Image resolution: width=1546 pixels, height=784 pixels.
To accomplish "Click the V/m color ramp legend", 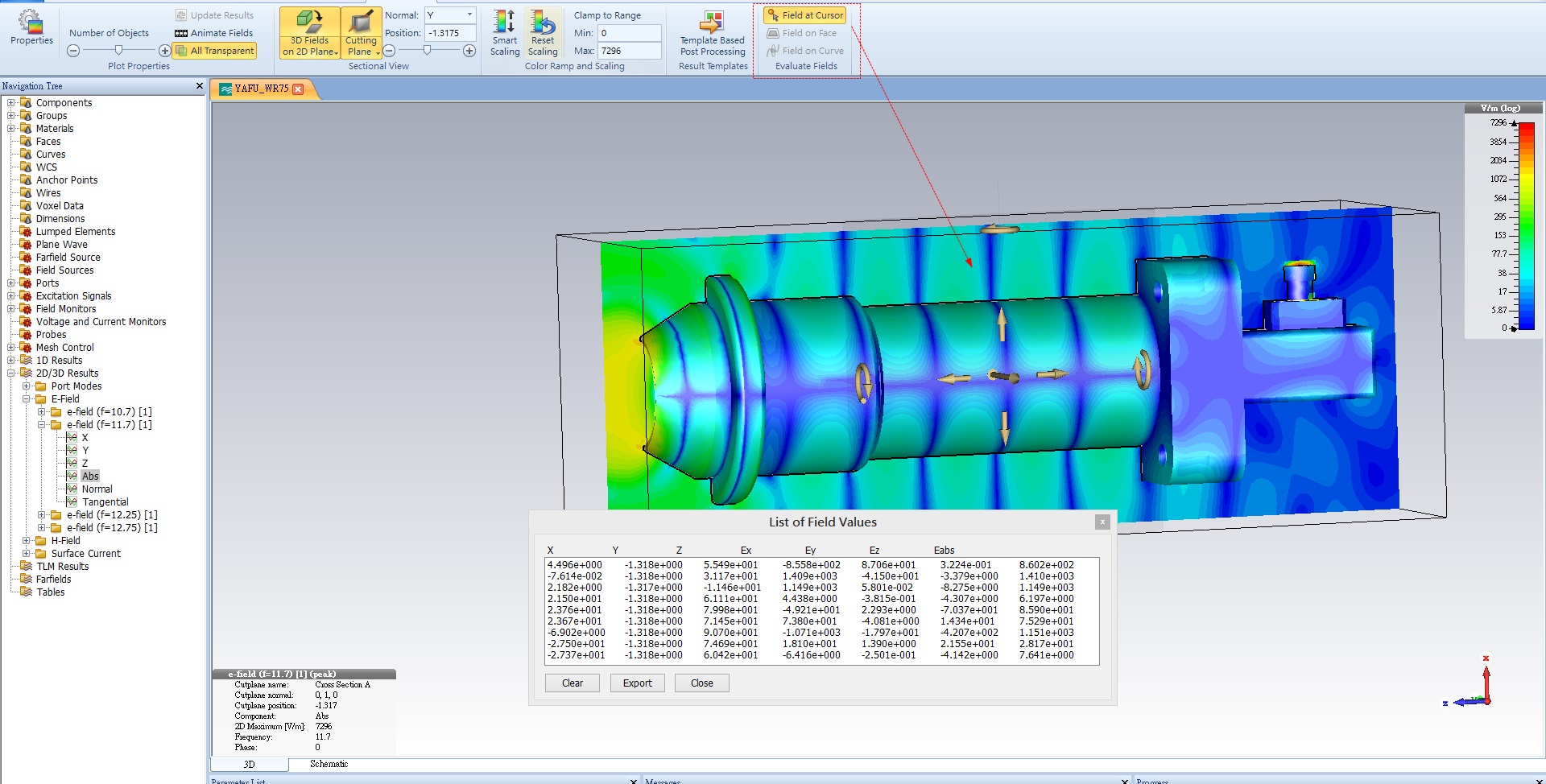I will (x=1503, y=221).
